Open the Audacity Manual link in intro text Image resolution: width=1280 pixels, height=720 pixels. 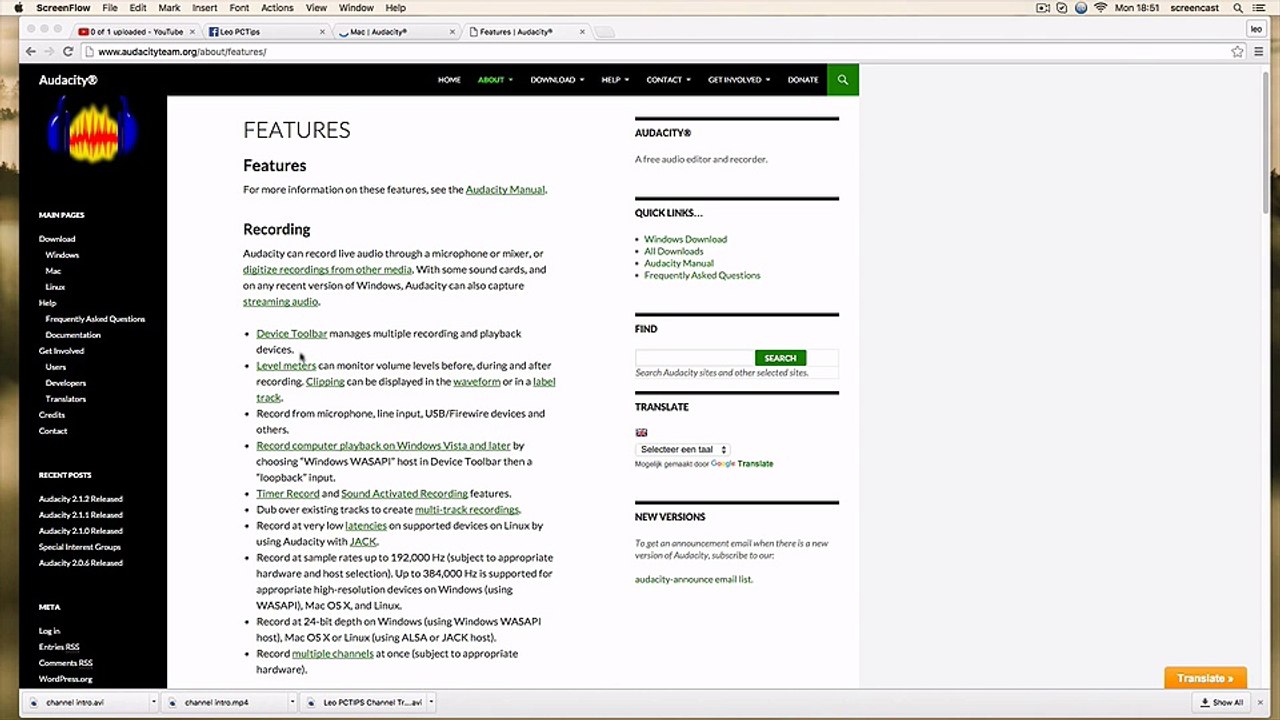pyautogui.click(x=505, y=189)
